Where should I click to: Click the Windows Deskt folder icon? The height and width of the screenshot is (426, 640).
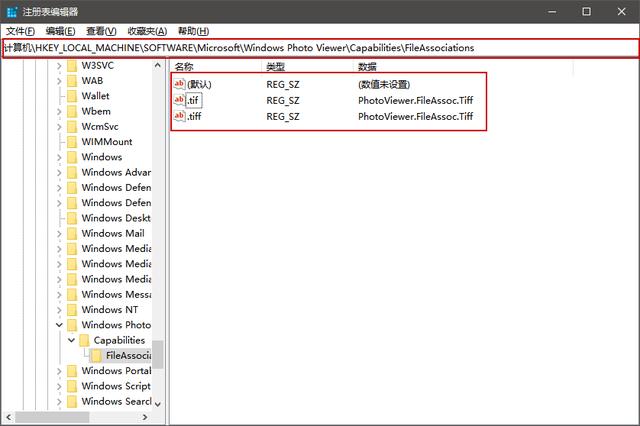(x=72, y=218)
